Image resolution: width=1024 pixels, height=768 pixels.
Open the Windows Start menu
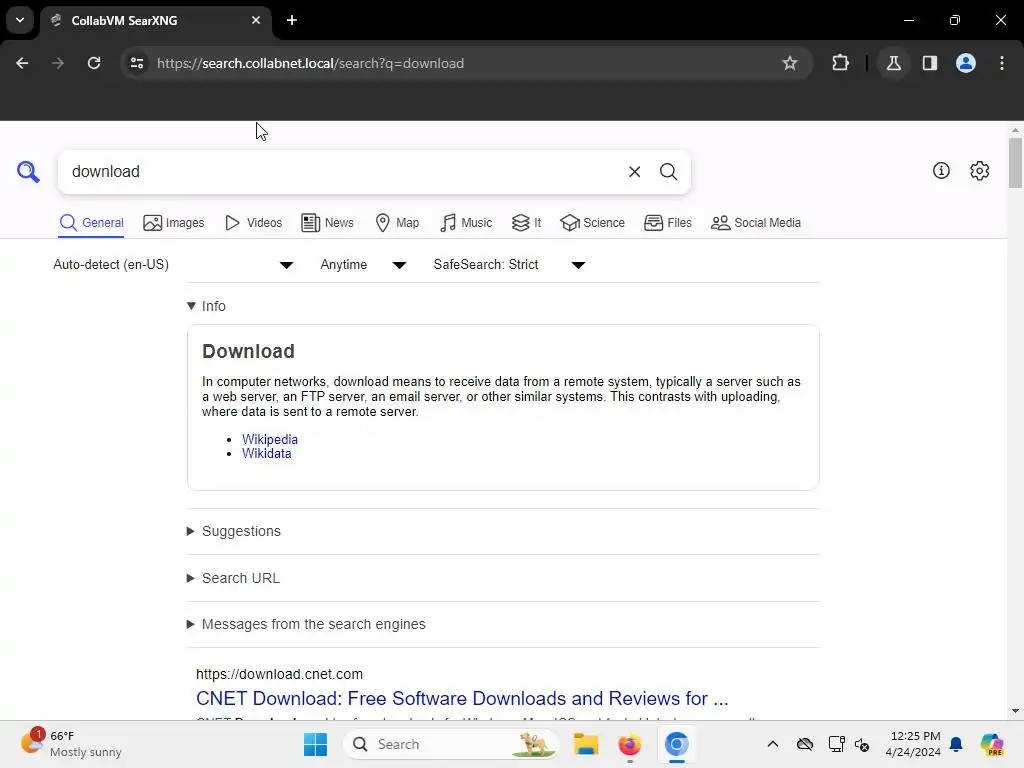click(x=315, y=744)
